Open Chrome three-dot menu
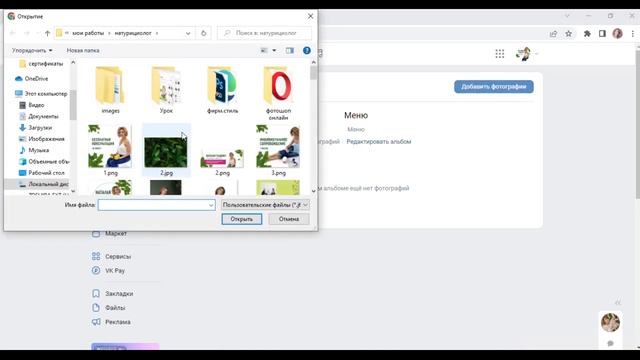Viewport: 640px width, 360px height. click(x=633, y=33)
